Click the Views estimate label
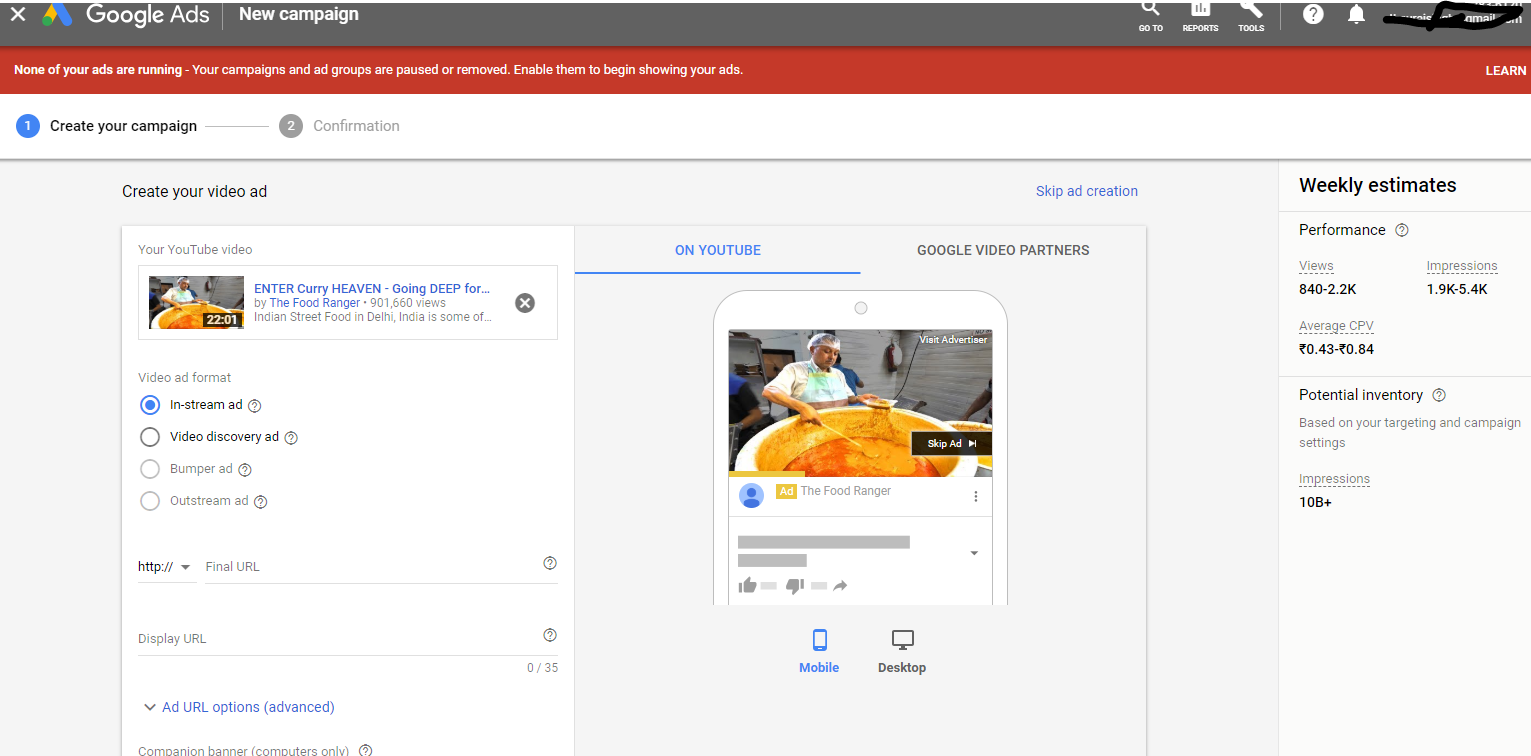Viewport: 1531px width, 756px height. click(1316, 266)
